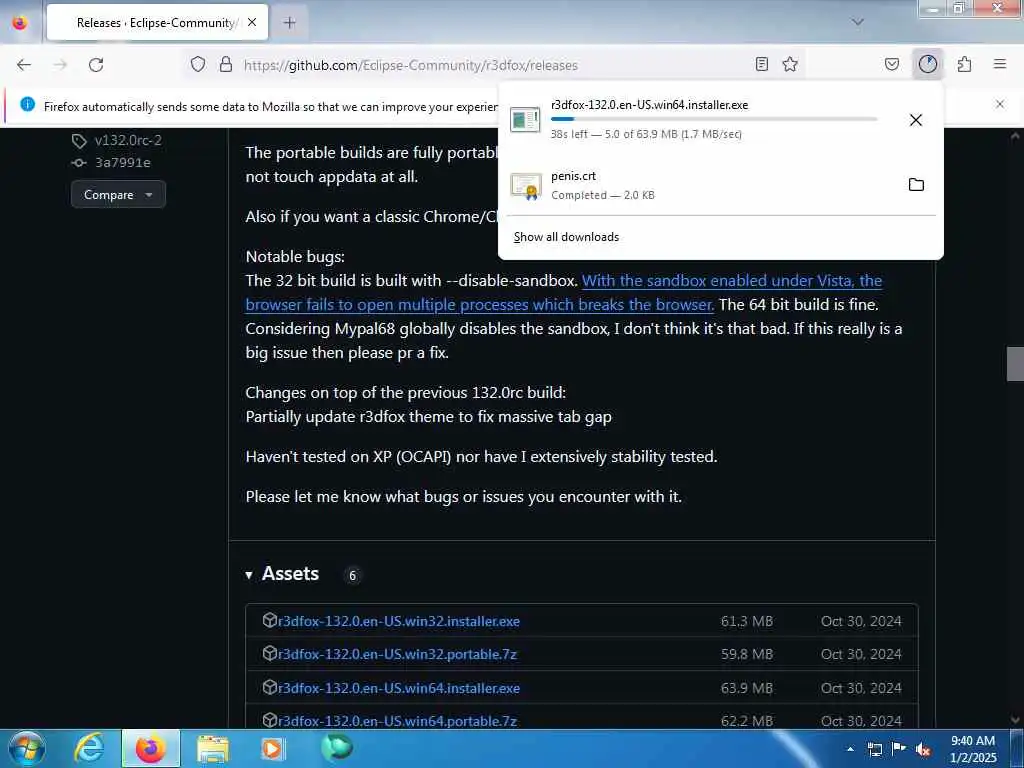This screenshot has height=768, width=1024.
Task: Click the Firefox taskbar icon
Action: point(150,748)
